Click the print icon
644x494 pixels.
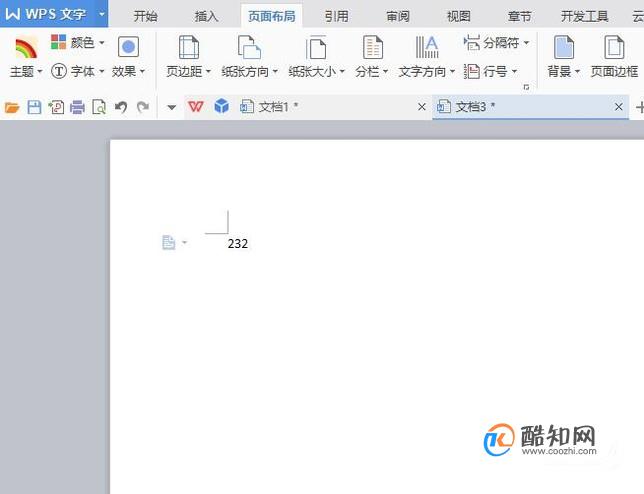77,108
